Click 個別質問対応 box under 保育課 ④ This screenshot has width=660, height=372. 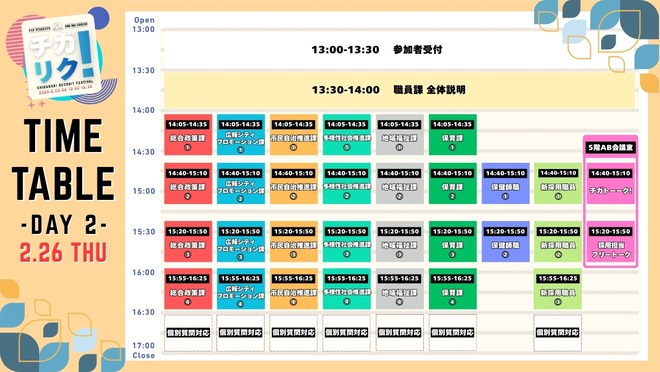[453, 333]
